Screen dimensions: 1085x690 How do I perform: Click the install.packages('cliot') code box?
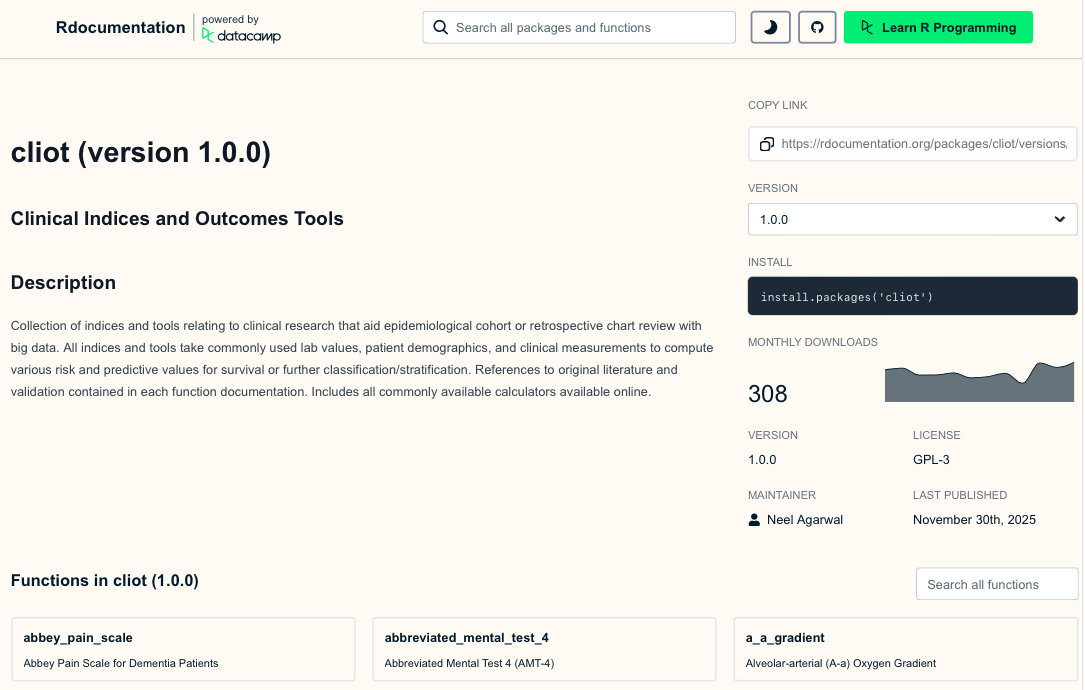(x=911, y=297)
